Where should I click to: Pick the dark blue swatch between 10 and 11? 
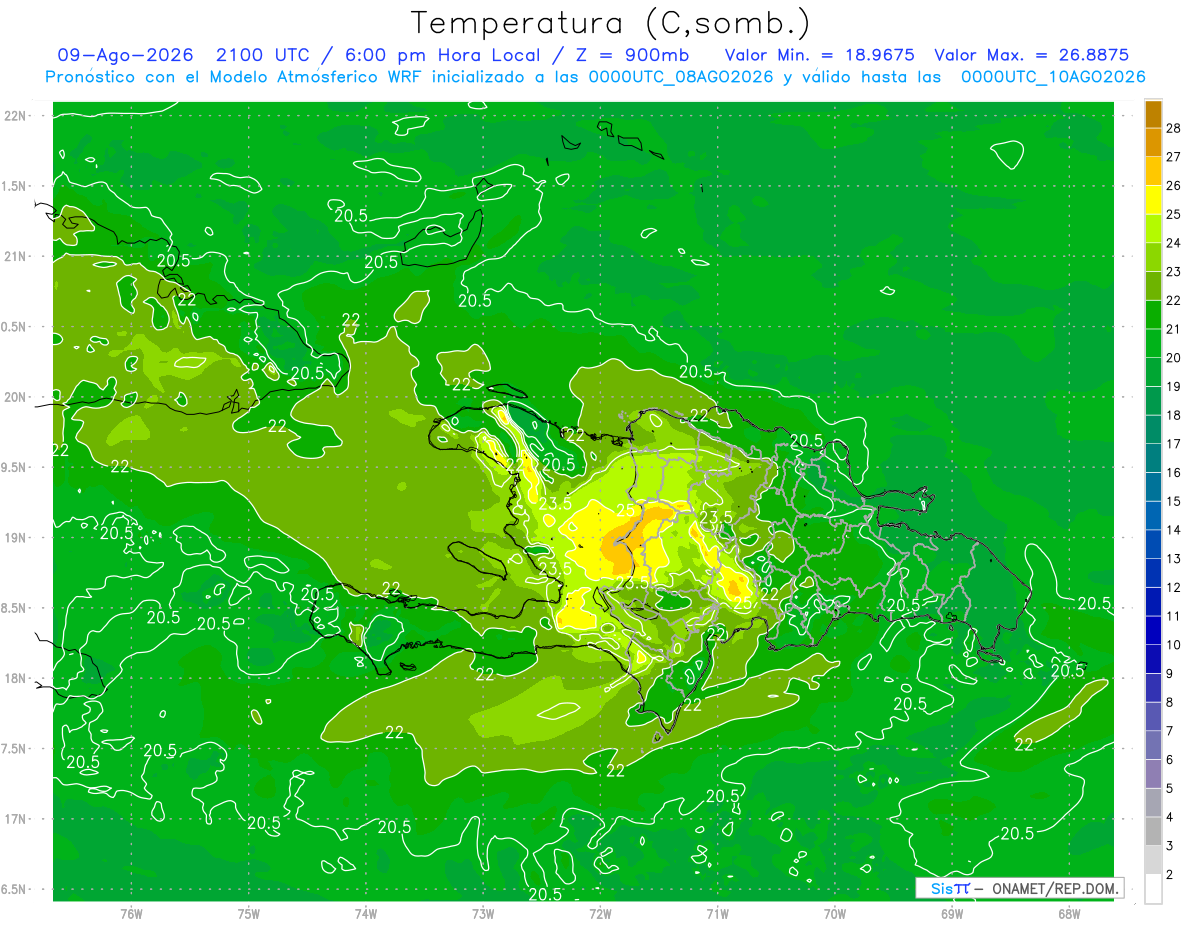(x=1153, y=630)
